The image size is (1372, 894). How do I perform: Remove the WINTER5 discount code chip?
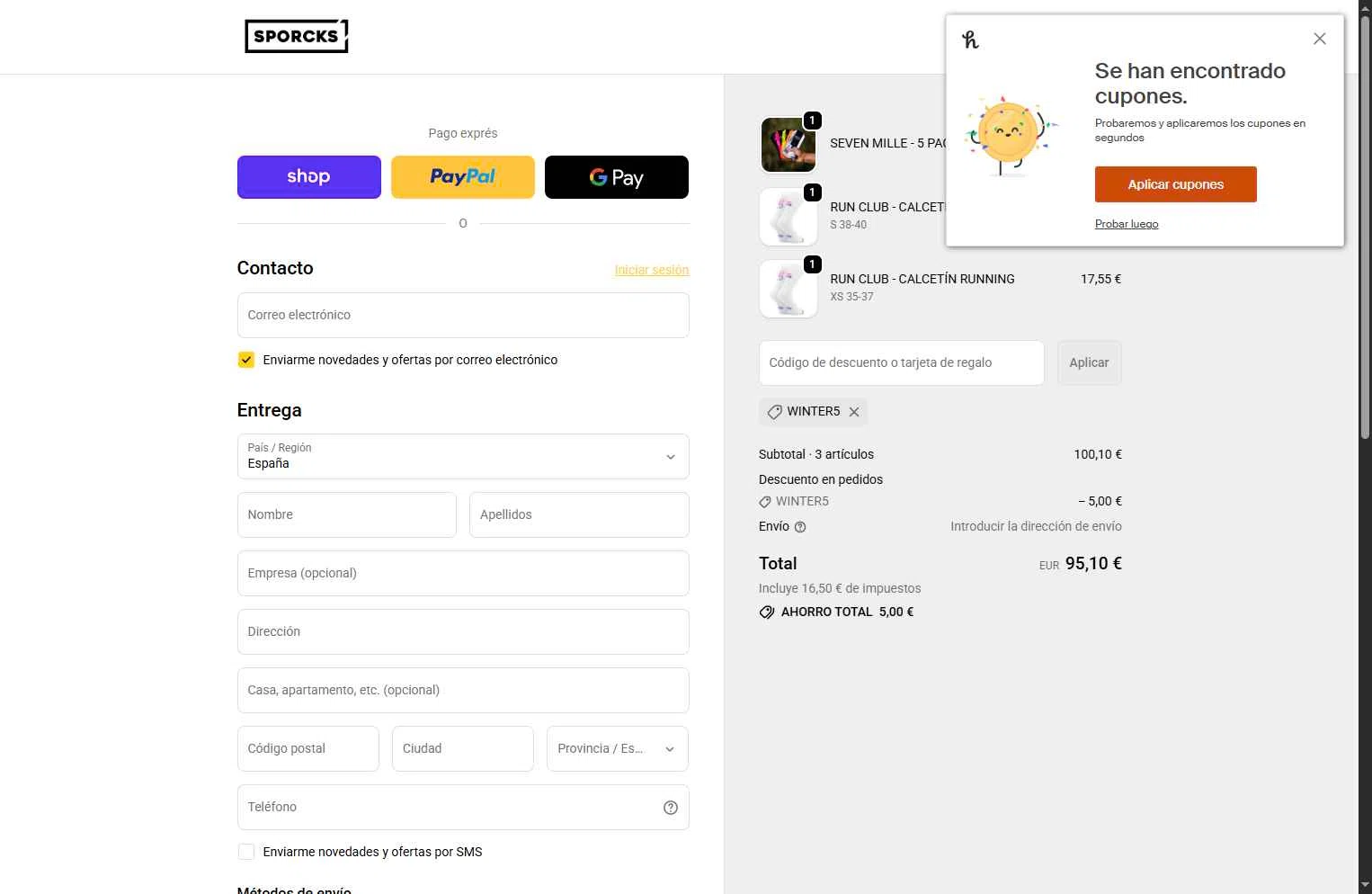854,412
